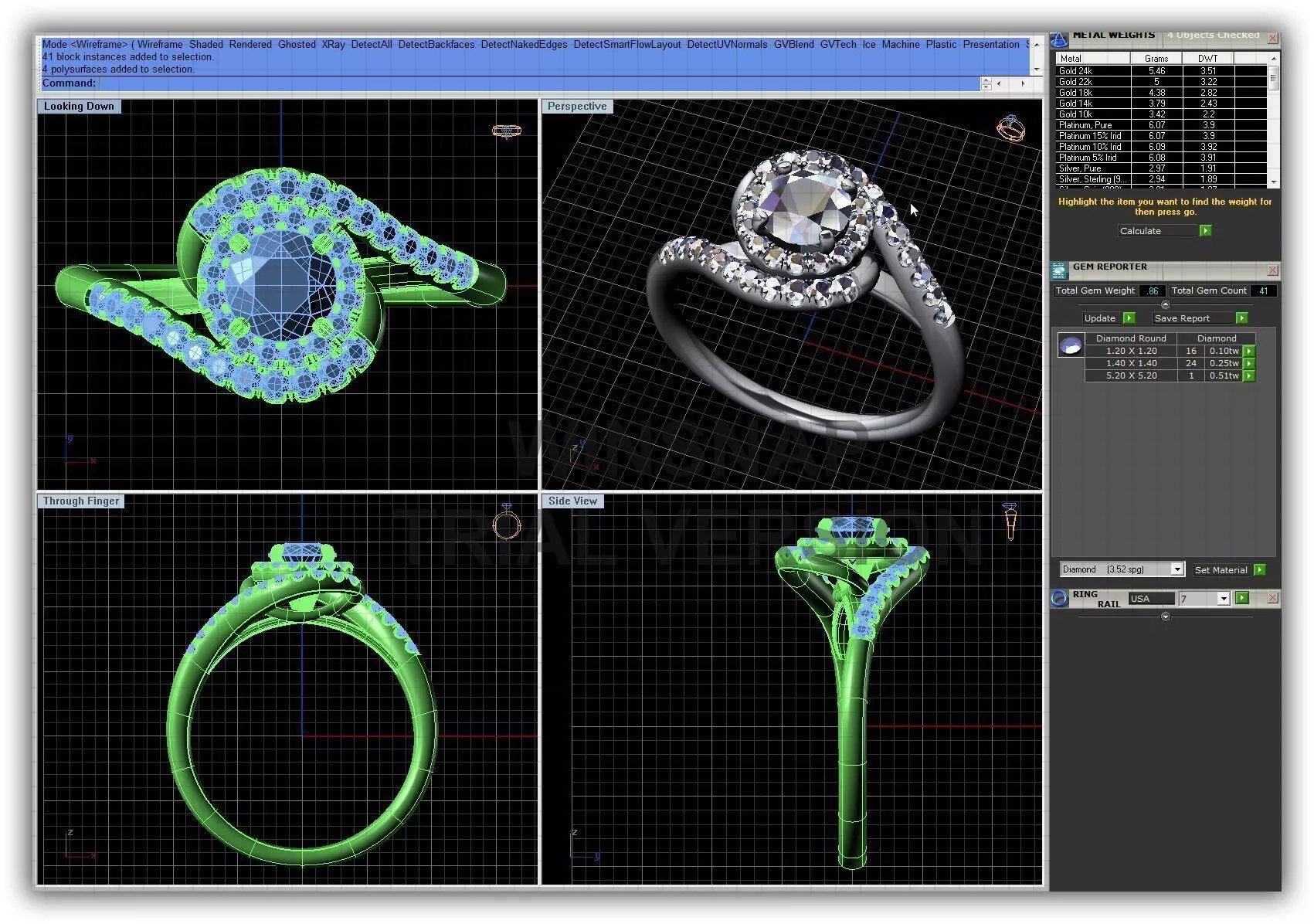Select Wireframe display mode option
Image resolution: width=1314 pixels, height=924 pixels.
[160, 45]
